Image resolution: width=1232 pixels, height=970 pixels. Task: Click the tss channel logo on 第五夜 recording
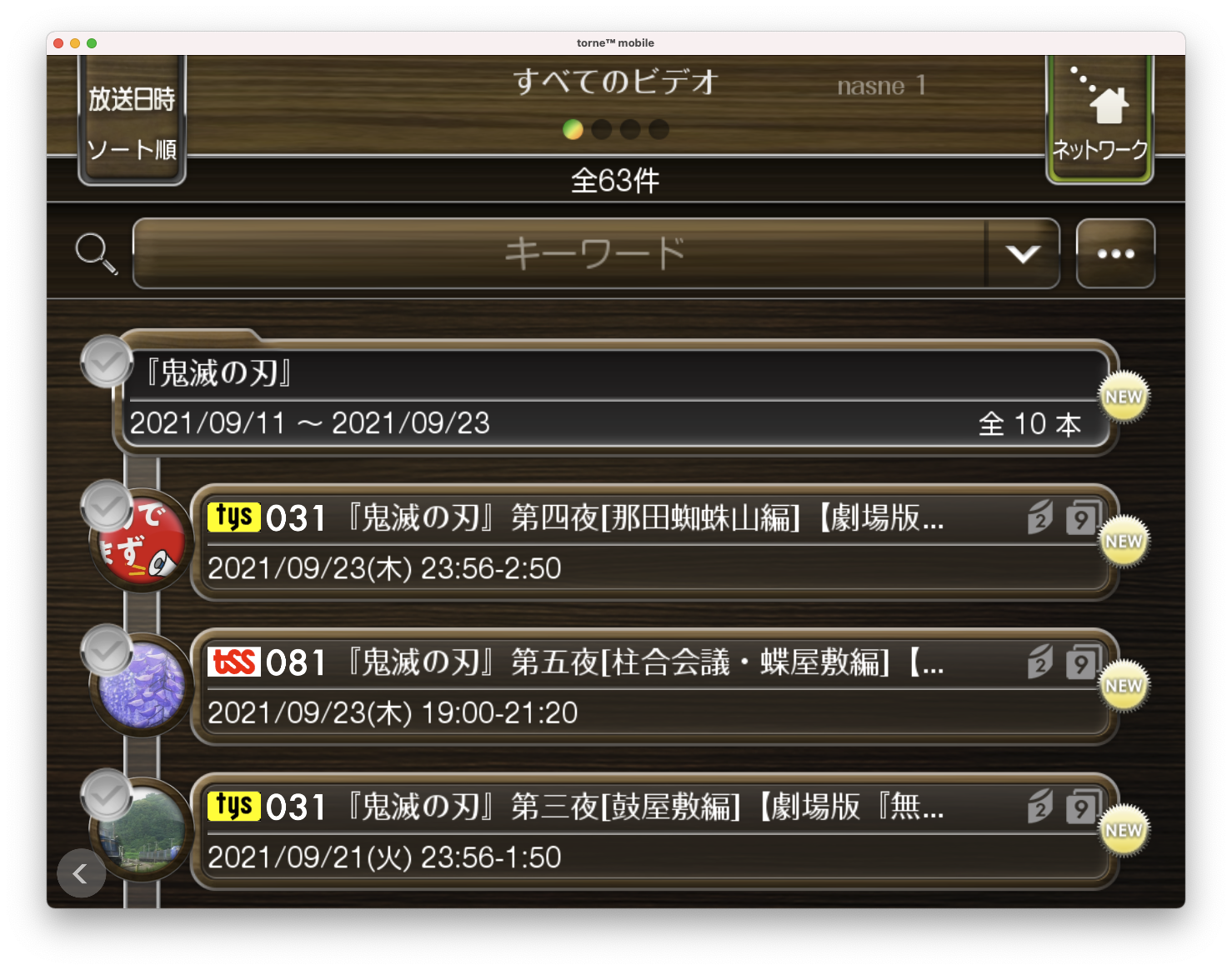coord(234,662)
